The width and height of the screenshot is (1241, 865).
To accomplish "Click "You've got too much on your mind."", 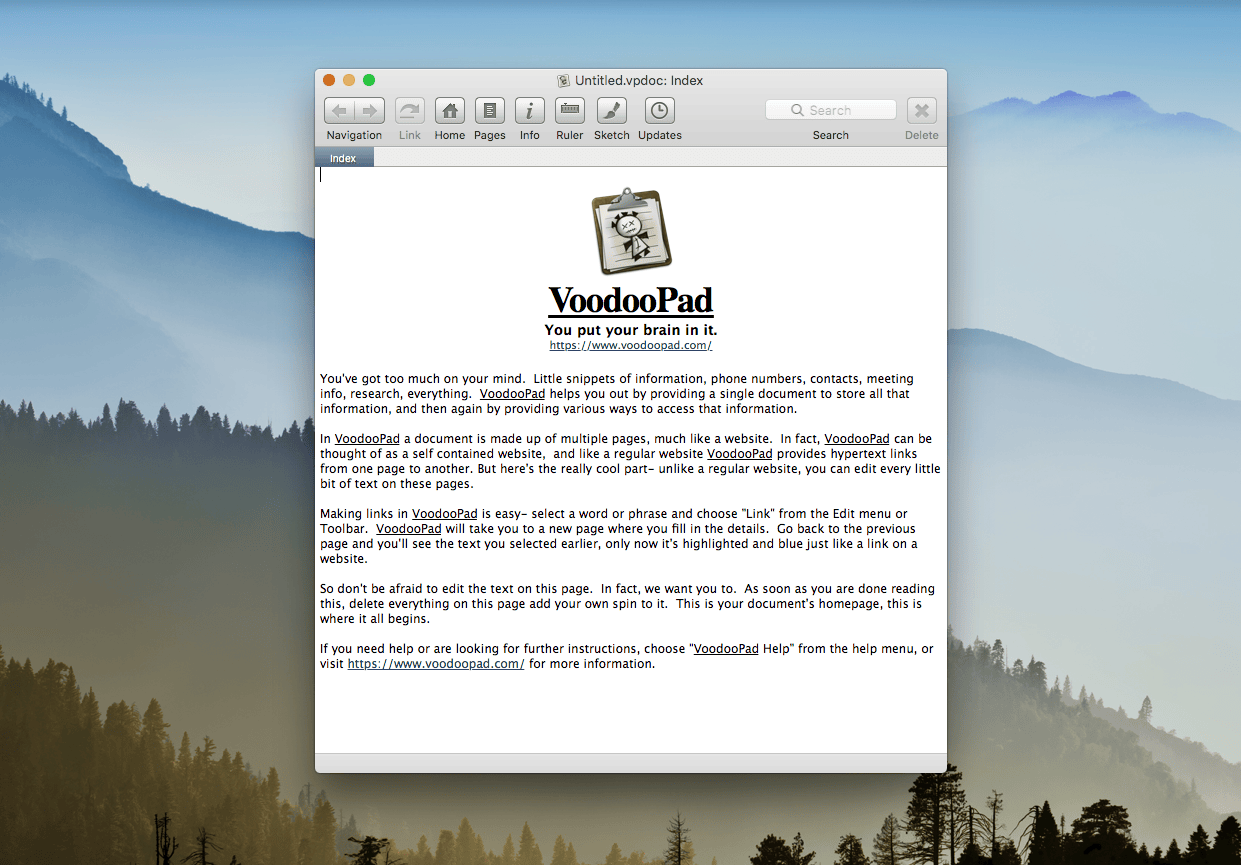I will (x=423, y=379).
